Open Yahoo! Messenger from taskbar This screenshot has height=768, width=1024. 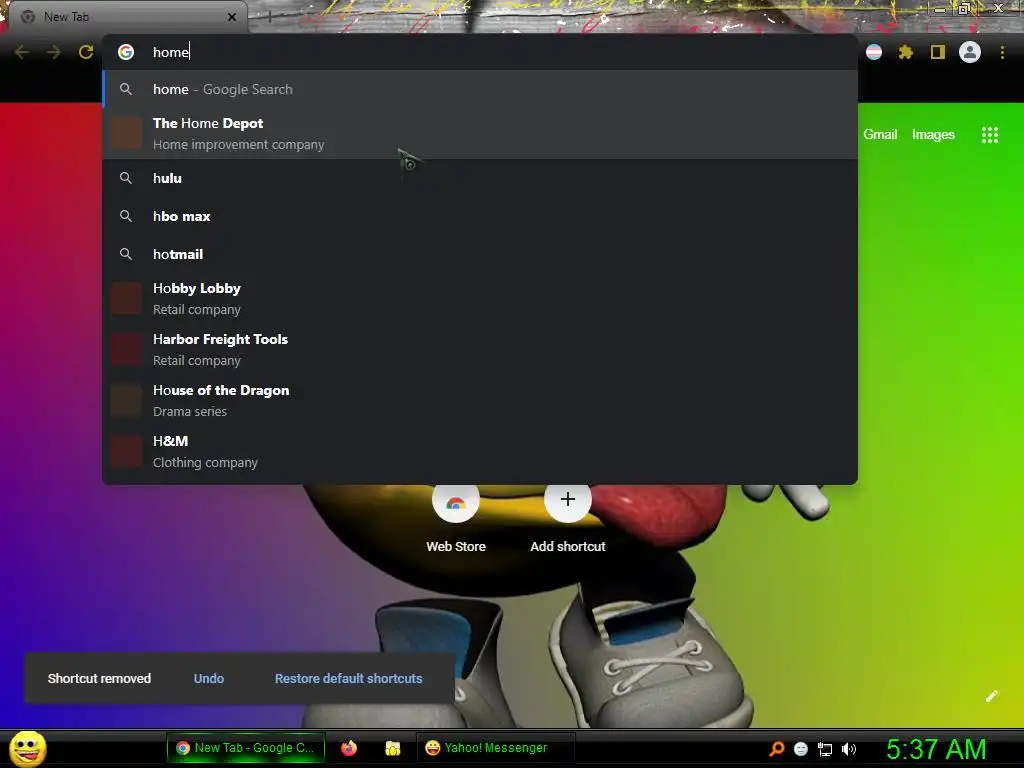coord(495,748)
